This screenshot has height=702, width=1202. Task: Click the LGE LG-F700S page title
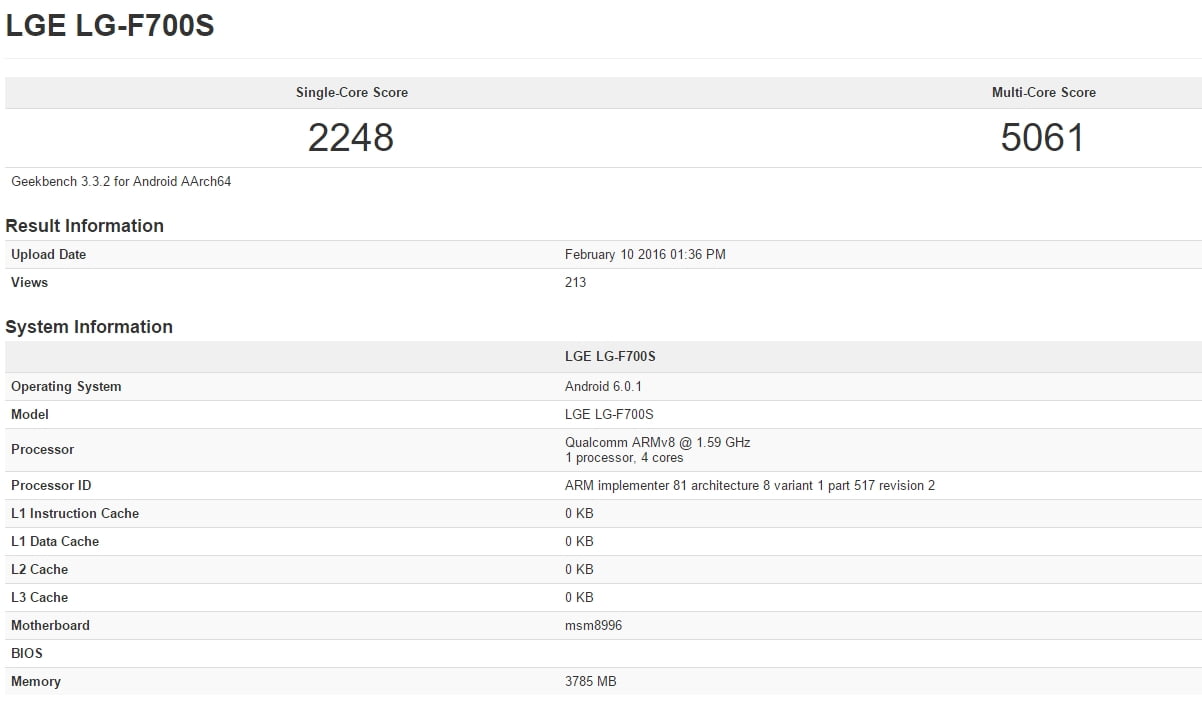coord(110,27)
